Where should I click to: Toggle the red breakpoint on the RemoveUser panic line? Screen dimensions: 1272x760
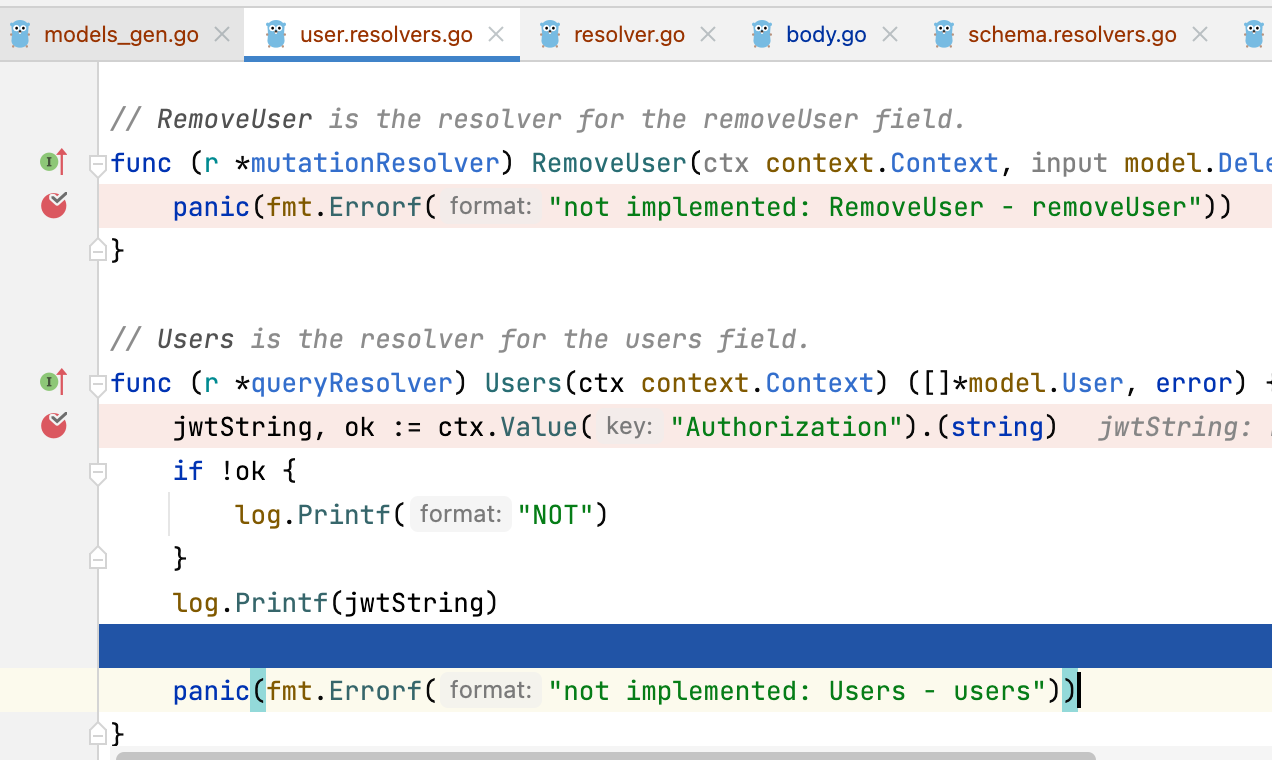coord(54,207)
